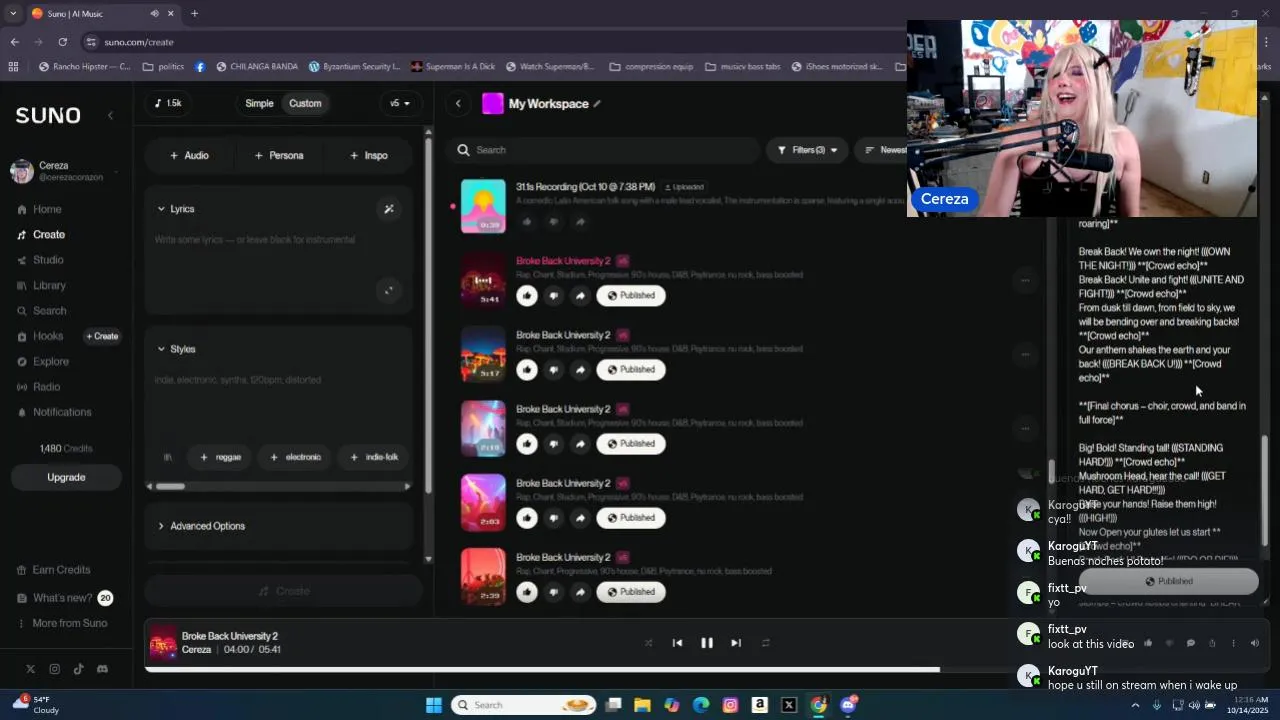Open the style sliders icon beside reggae
The width and height of the screenshot is (1280, 720).
pyautogui.click(x=168, y=457)
